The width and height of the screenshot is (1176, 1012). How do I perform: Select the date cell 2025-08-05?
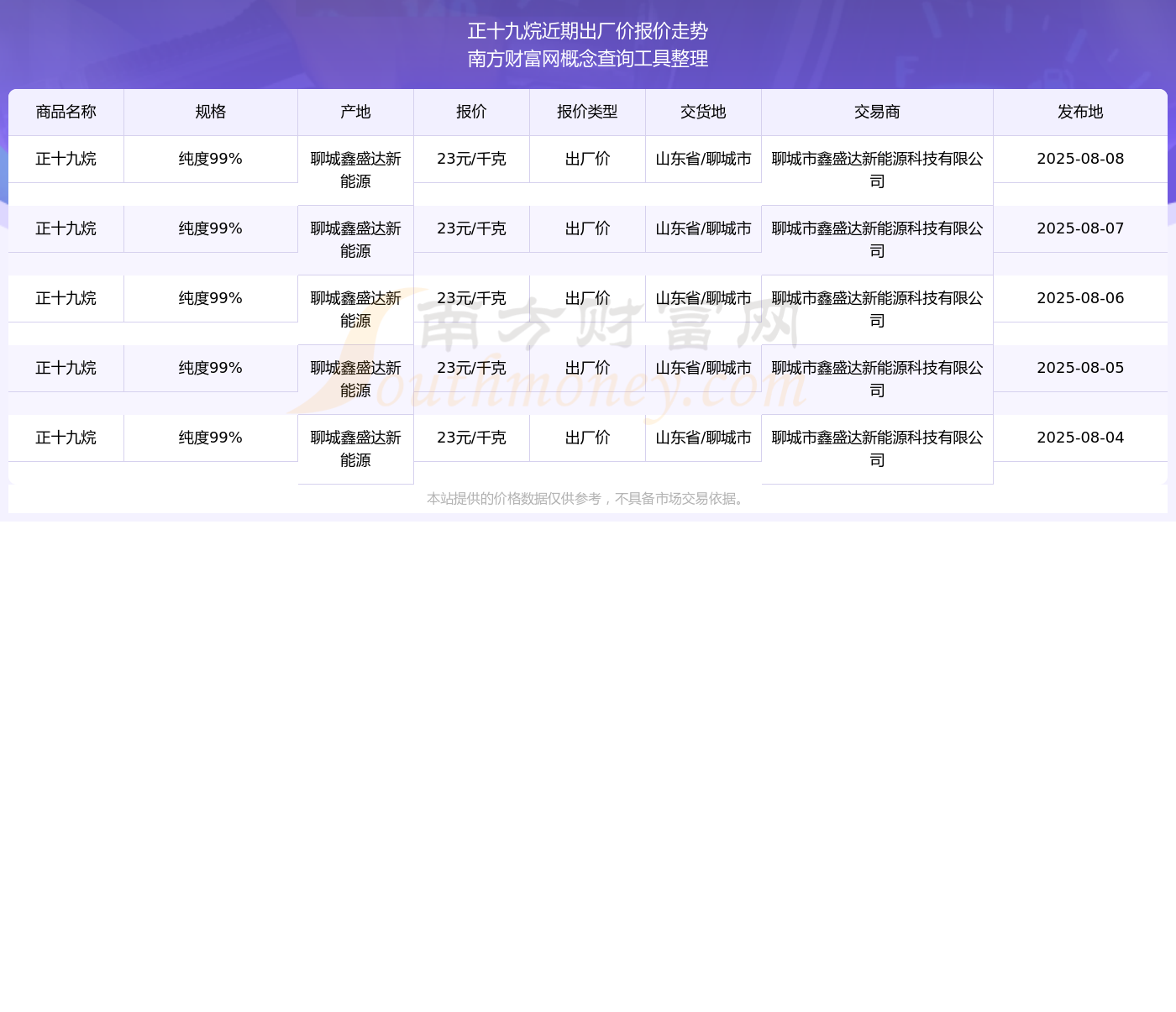[x=1080, y=368]
